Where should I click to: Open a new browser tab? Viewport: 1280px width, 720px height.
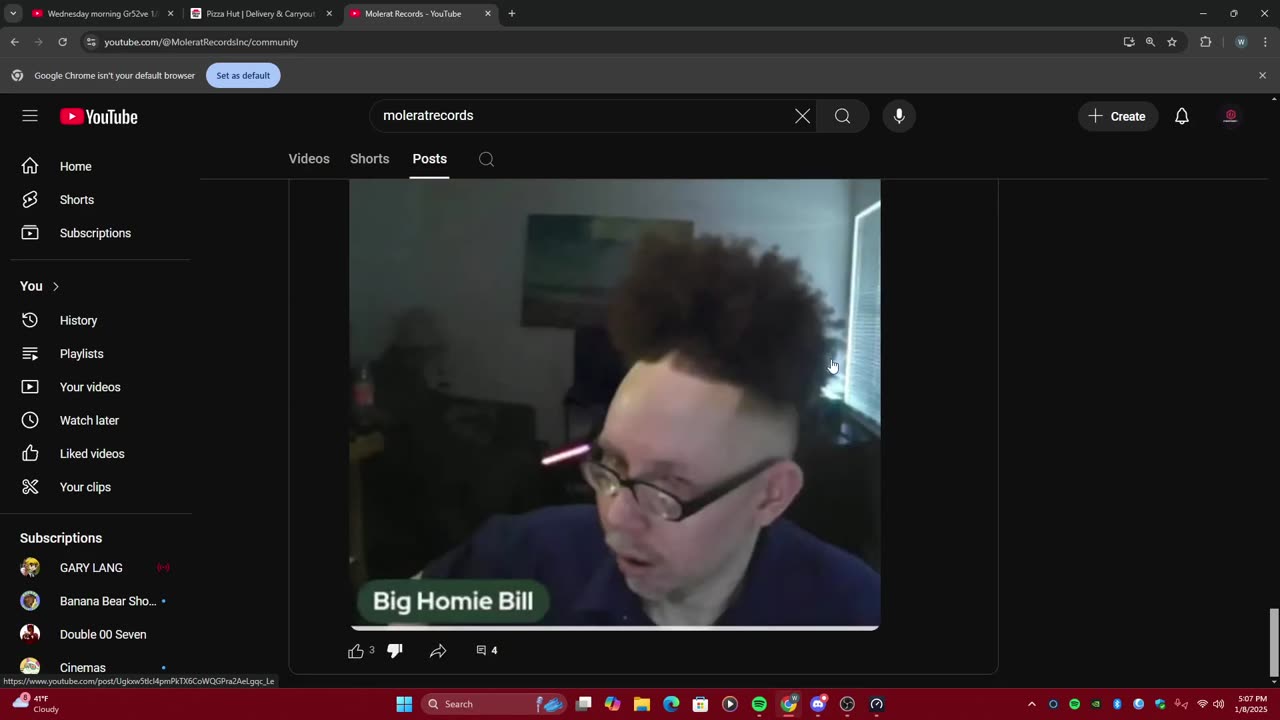point(511,14)
